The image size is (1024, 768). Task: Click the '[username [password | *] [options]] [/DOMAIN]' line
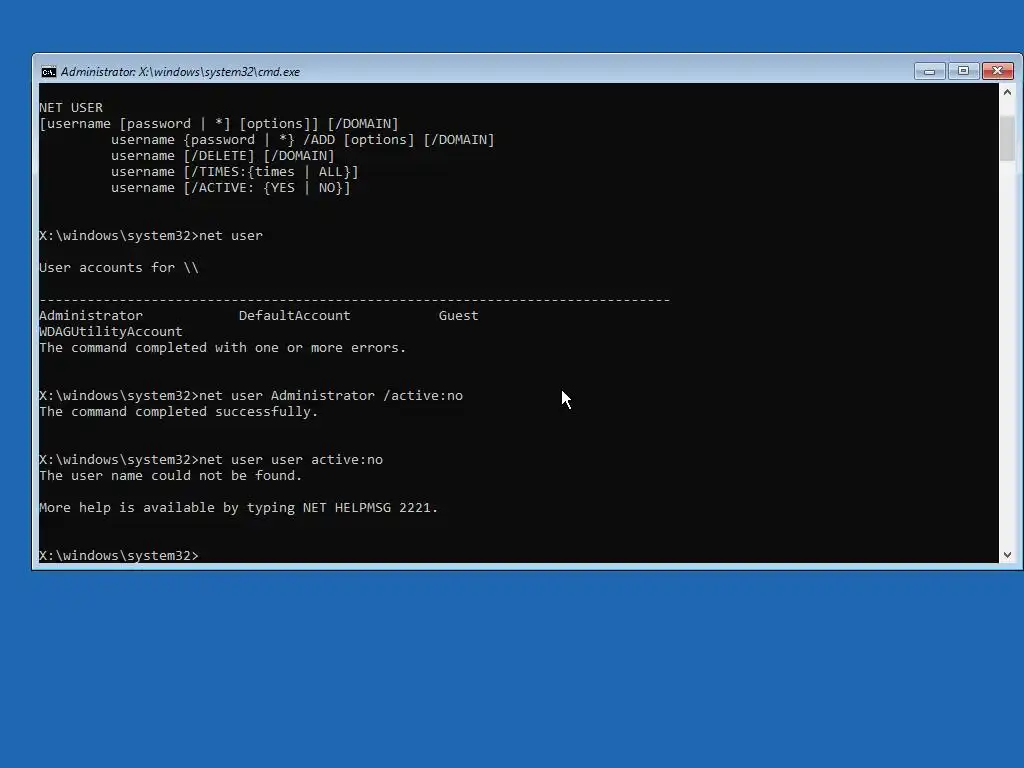click(219, 123)
